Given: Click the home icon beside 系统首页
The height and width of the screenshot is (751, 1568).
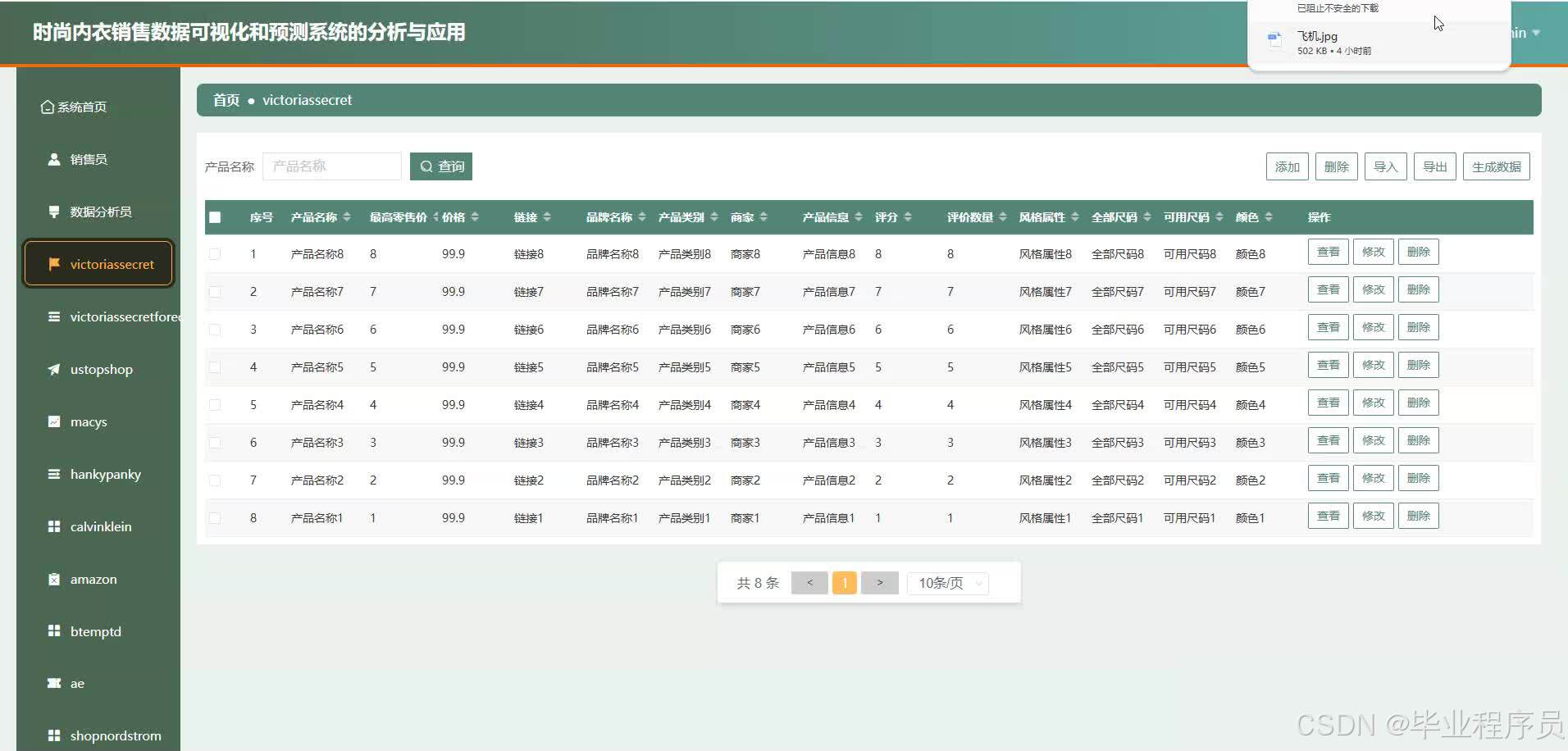Looking at the screenshot, I should click(x=48, y=107).
